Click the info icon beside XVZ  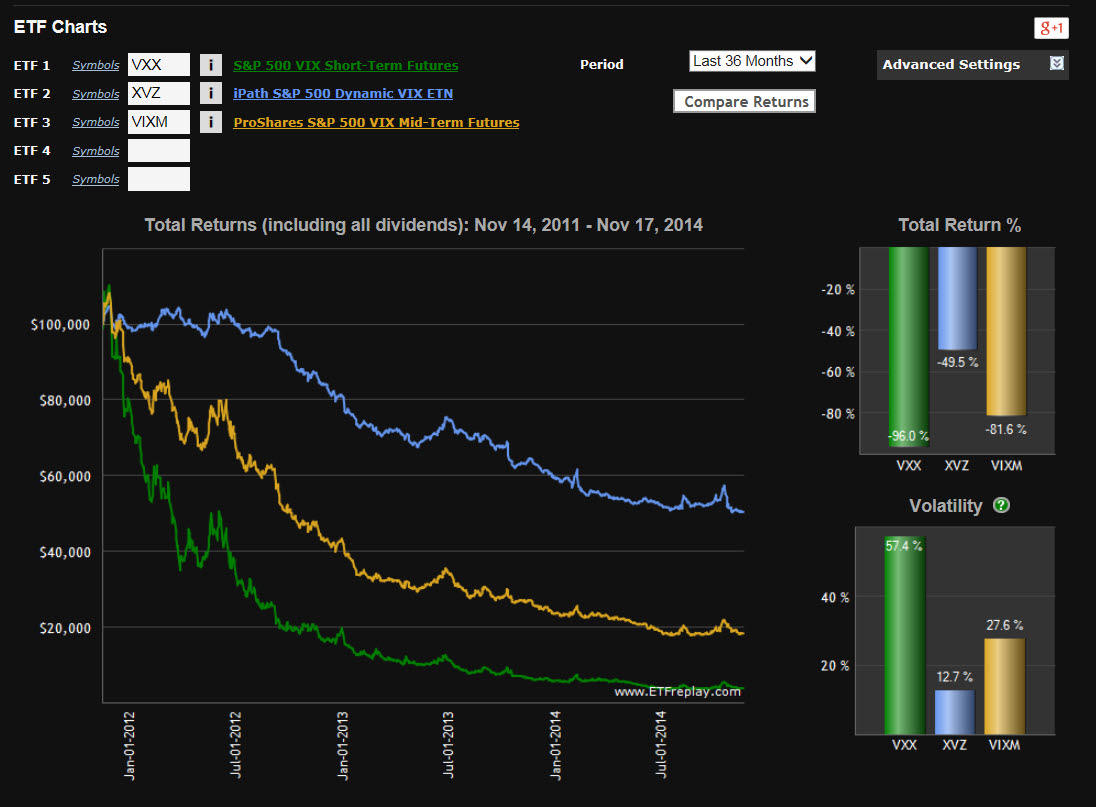pos(210,93)
